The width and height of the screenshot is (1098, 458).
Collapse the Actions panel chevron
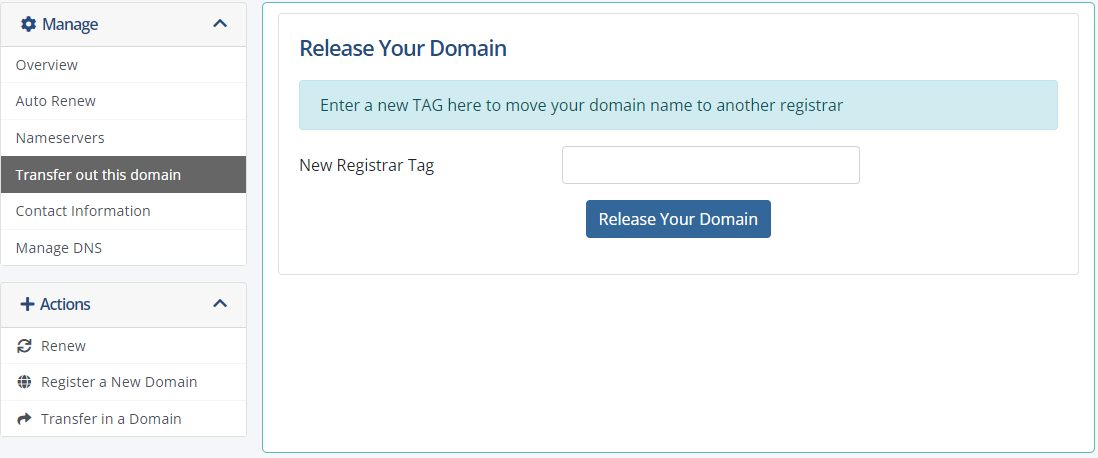point(220,304)
